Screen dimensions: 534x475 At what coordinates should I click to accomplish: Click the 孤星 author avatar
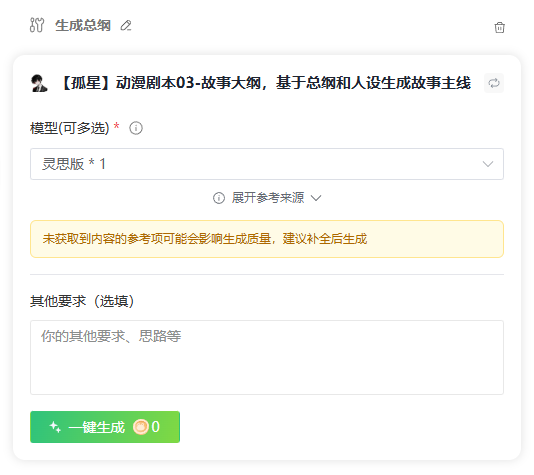[39, 83]
